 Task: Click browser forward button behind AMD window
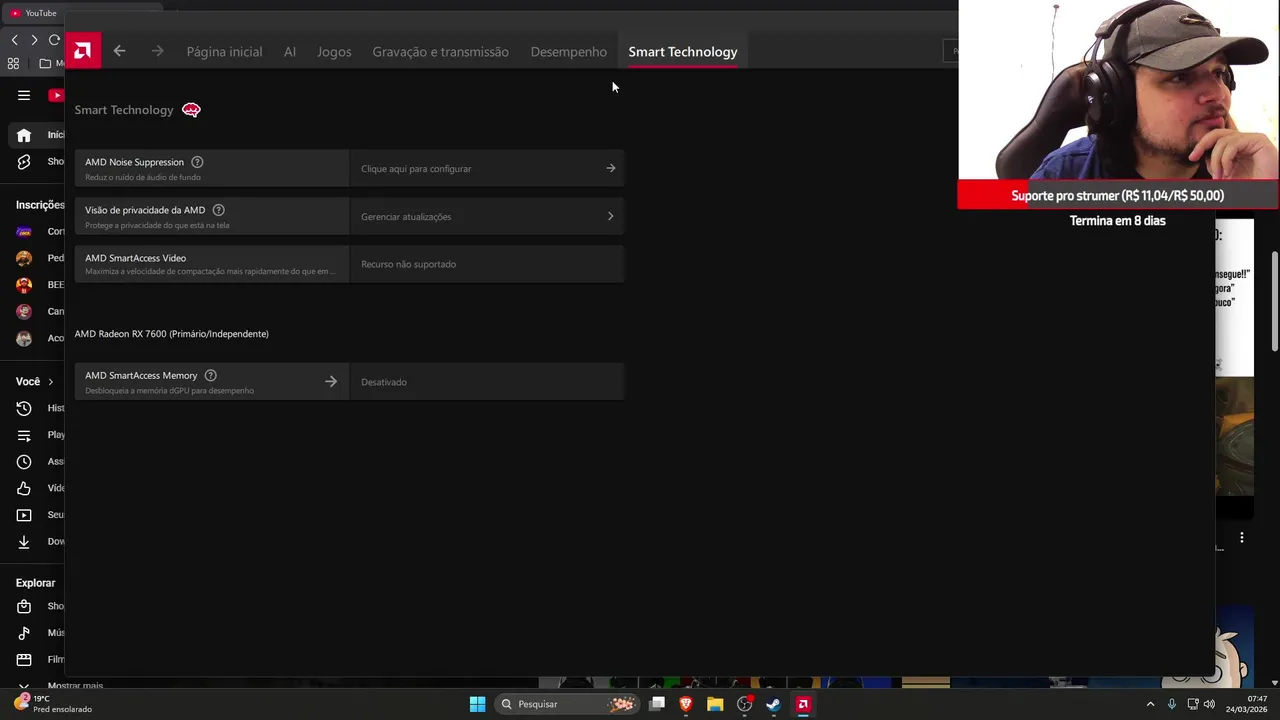pyautogui.click(x=34, y=40)
